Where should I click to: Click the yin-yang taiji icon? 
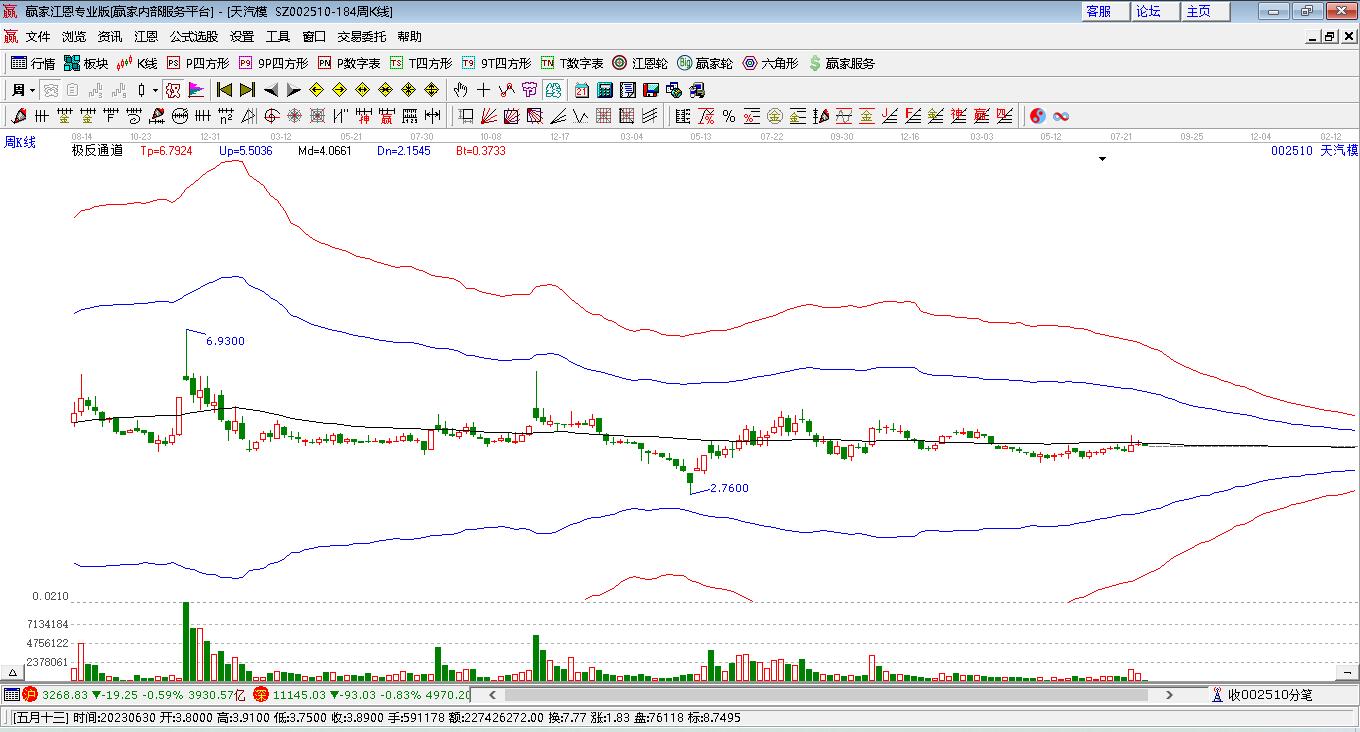tap(1037, 116)
